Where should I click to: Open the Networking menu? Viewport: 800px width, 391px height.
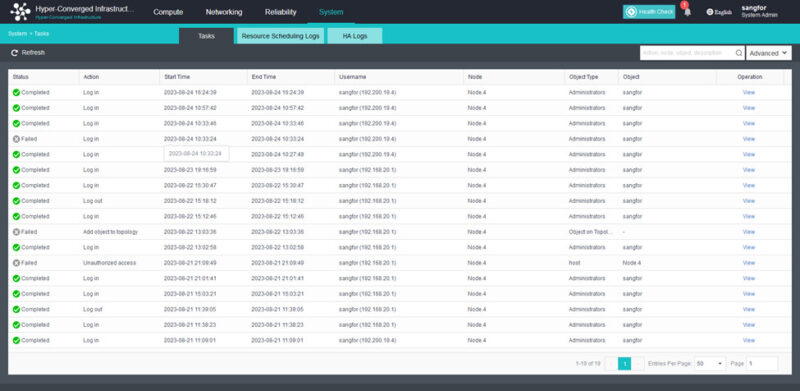point(224,12)
